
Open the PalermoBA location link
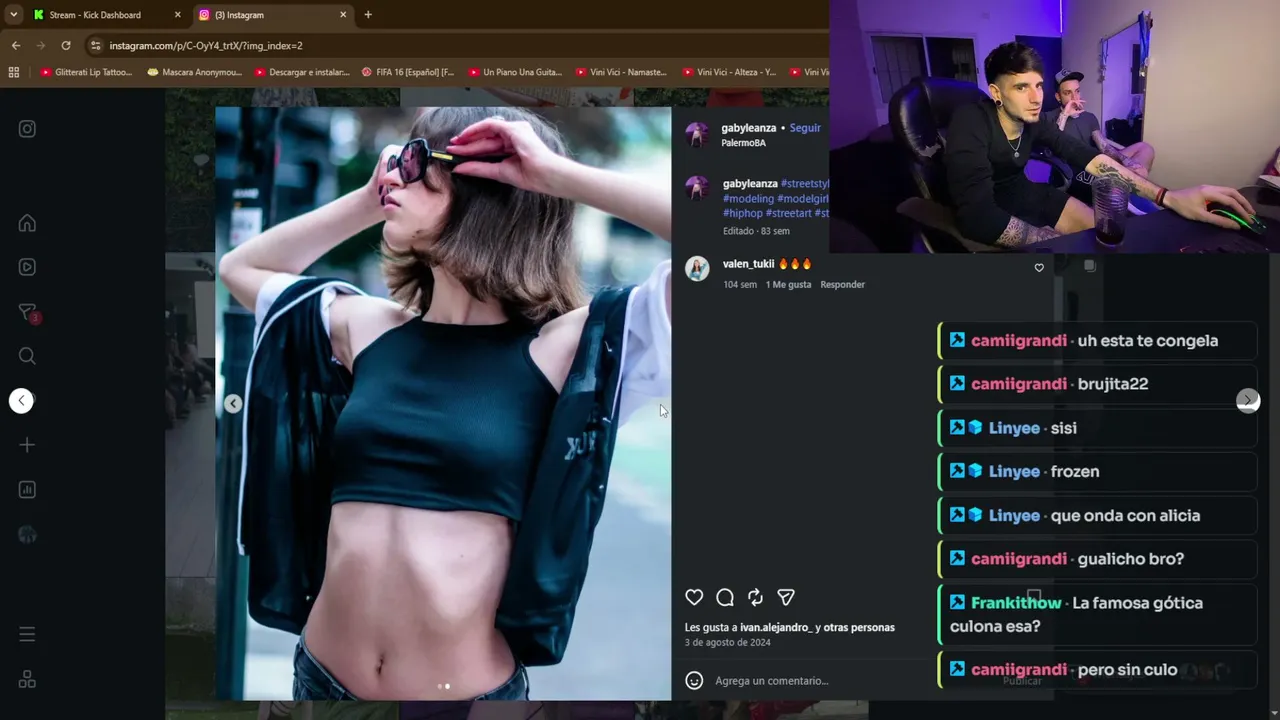743,143
